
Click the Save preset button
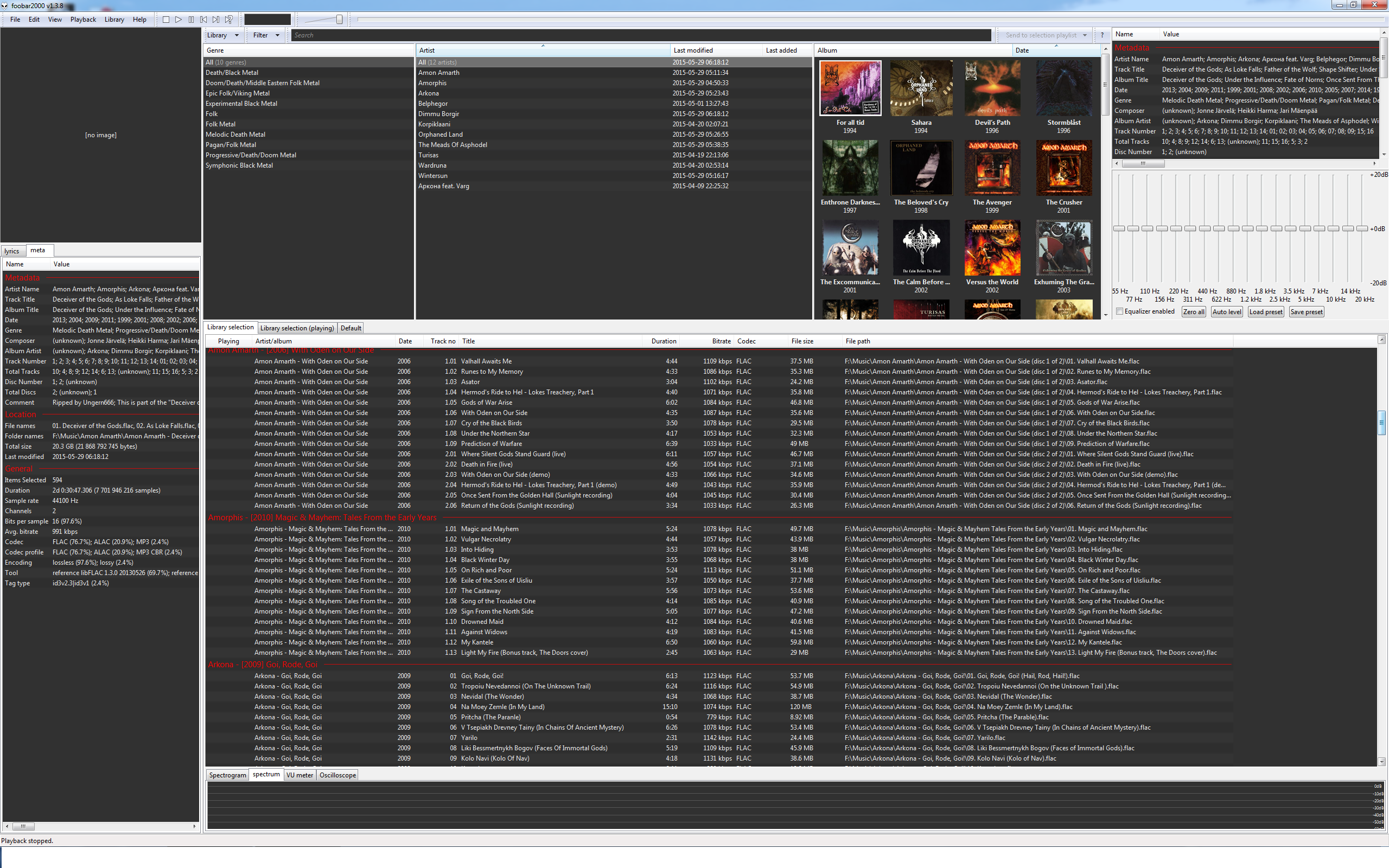[1307, 312]
